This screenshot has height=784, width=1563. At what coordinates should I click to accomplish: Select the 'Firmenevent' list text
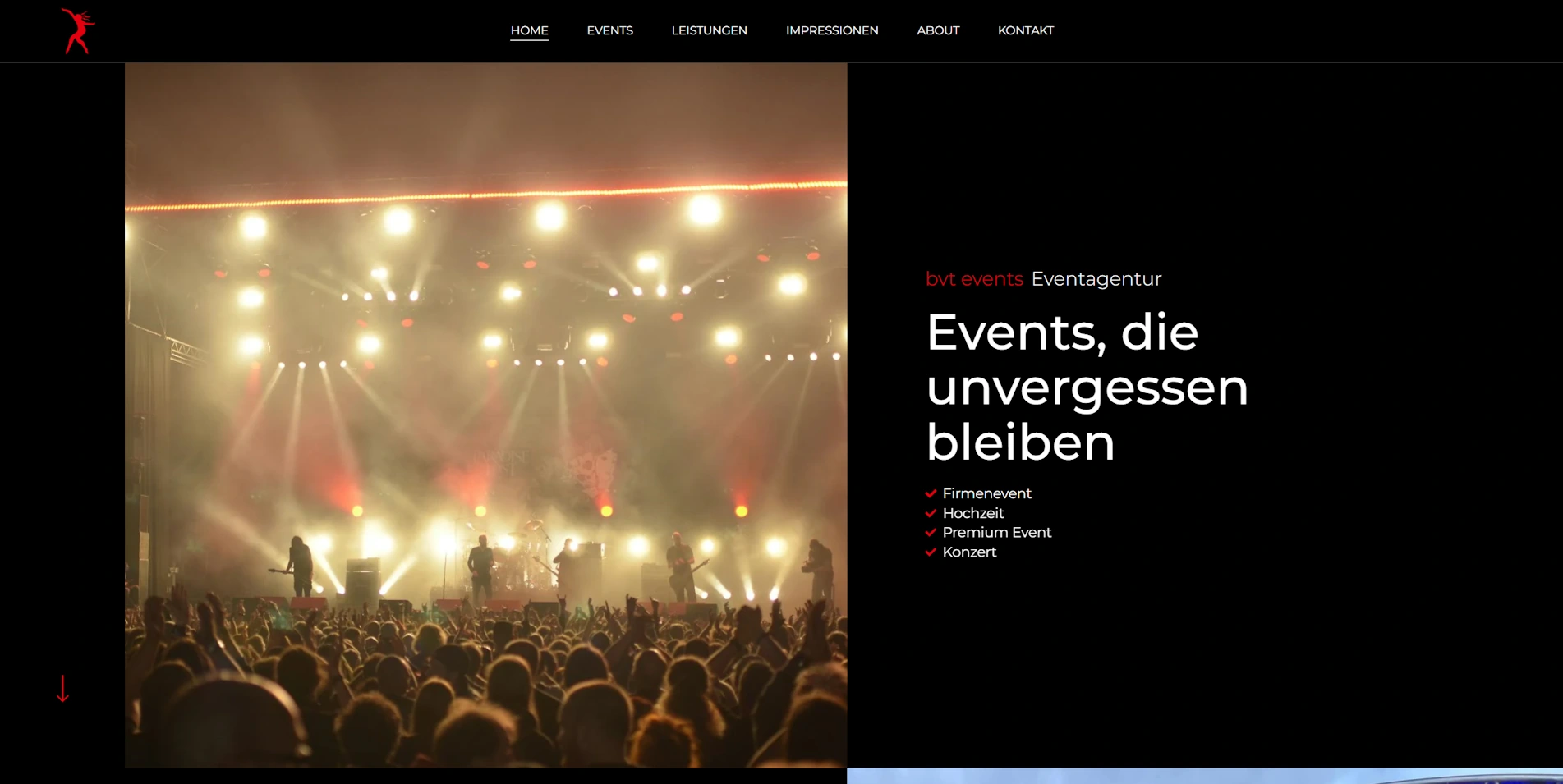click(x=986, y=493)
